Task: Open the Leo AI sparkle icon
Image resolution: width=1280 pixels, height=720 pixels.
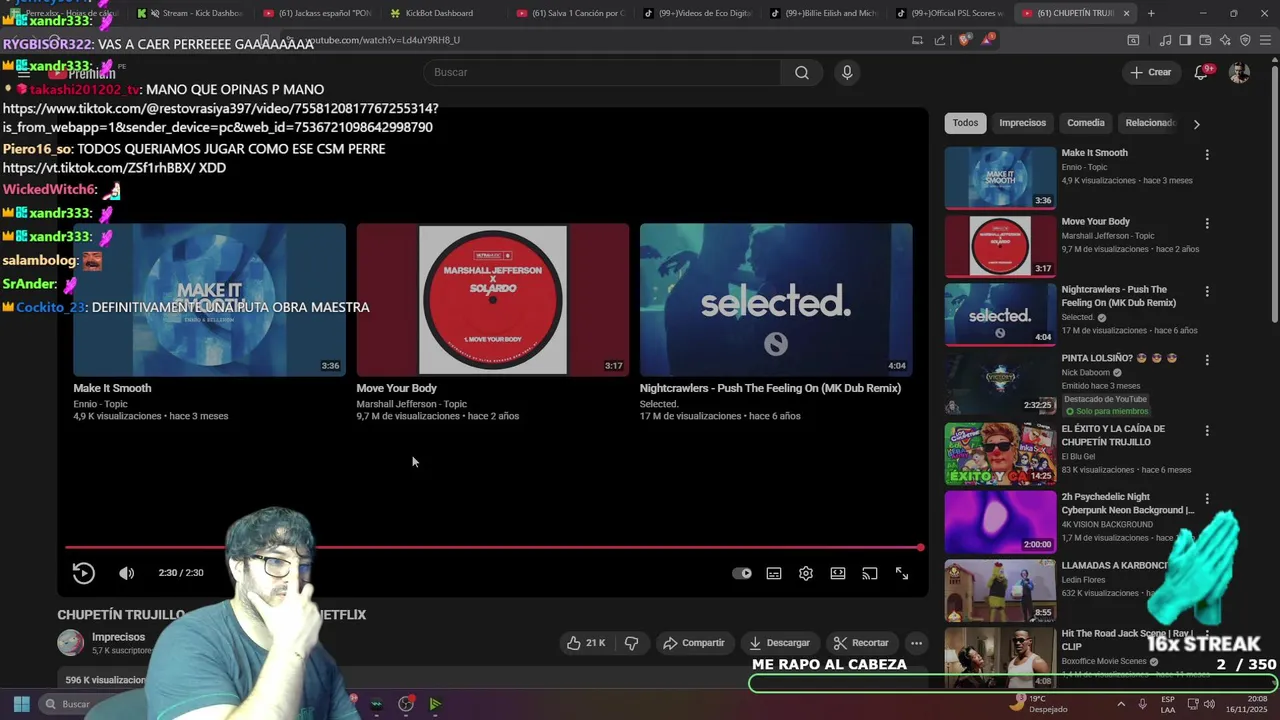Action: pyautogui.click(x=1225, y=40)
